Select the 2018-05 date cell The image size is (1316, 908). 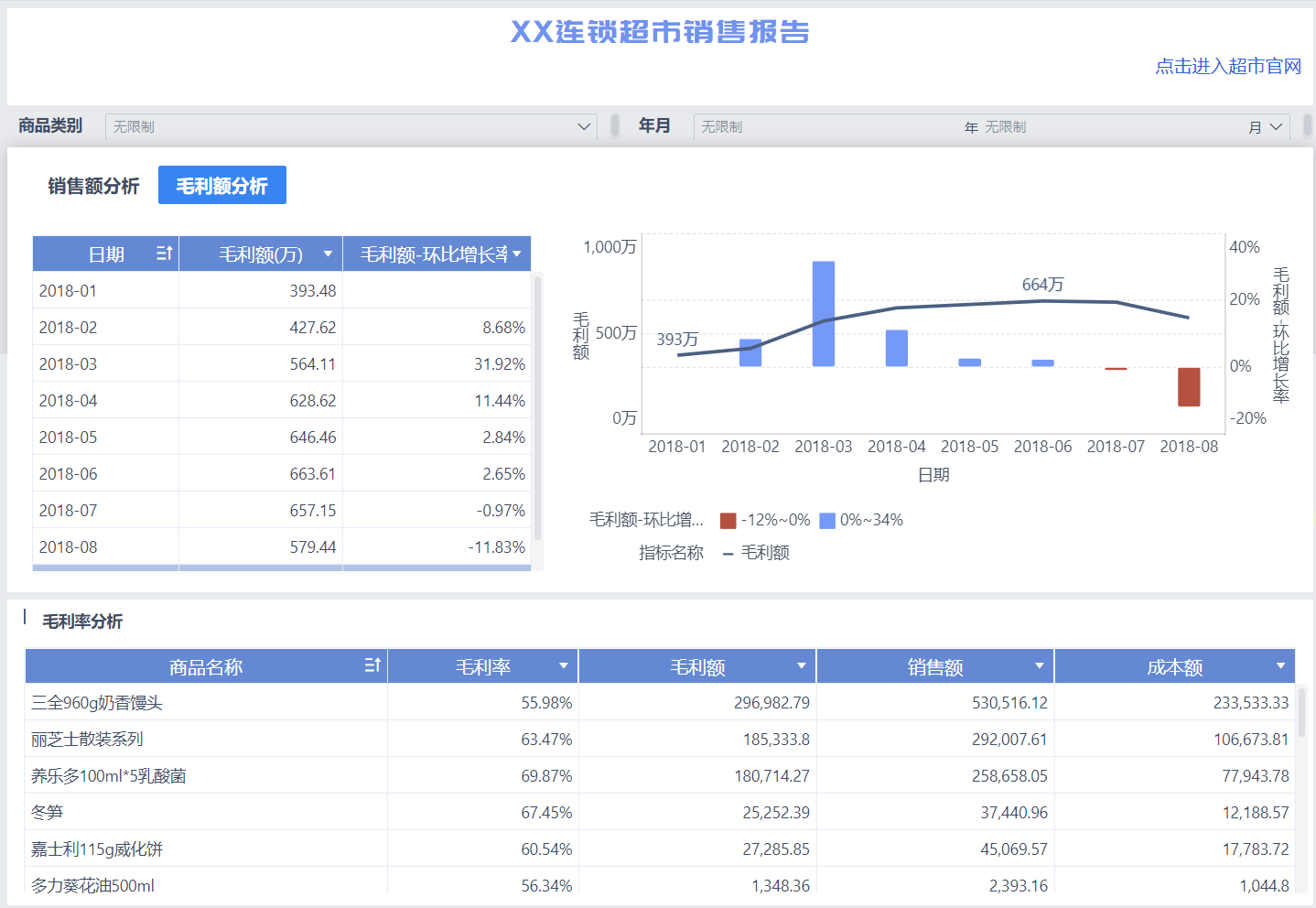(105, 437)
